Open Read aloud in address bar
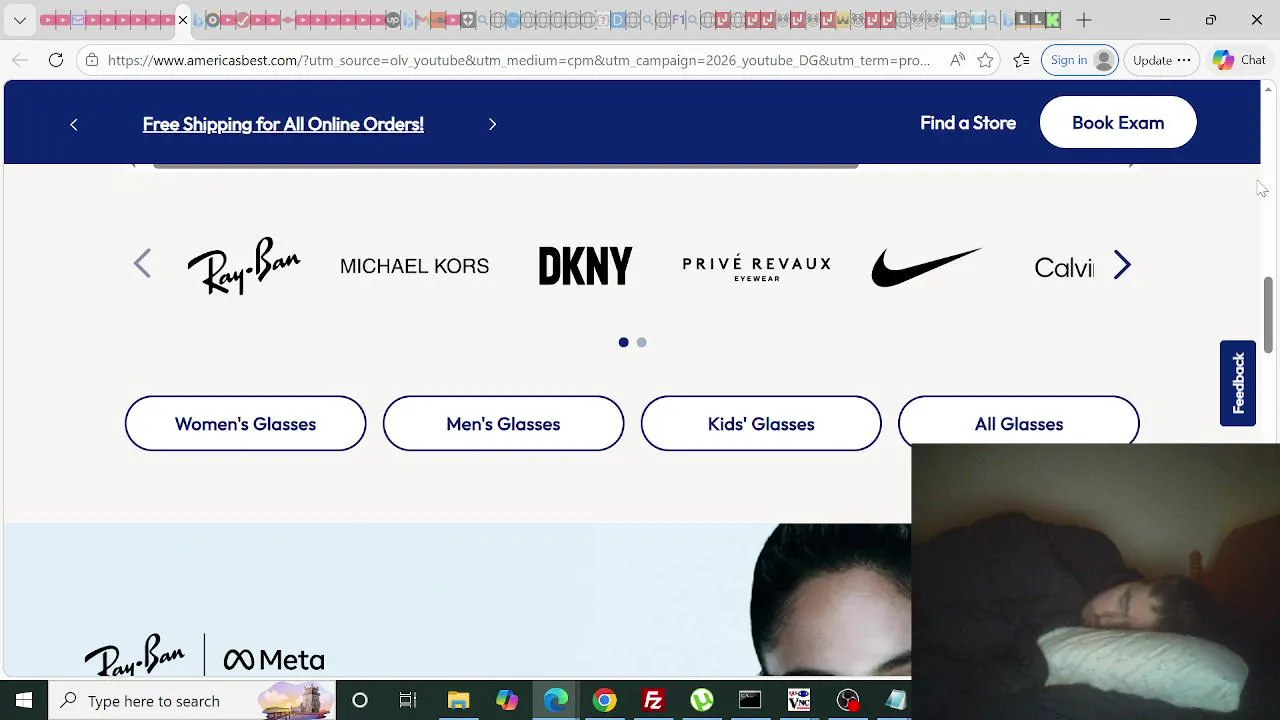The height and width of the screenshot is (720, 1280). tap(957, 60)
